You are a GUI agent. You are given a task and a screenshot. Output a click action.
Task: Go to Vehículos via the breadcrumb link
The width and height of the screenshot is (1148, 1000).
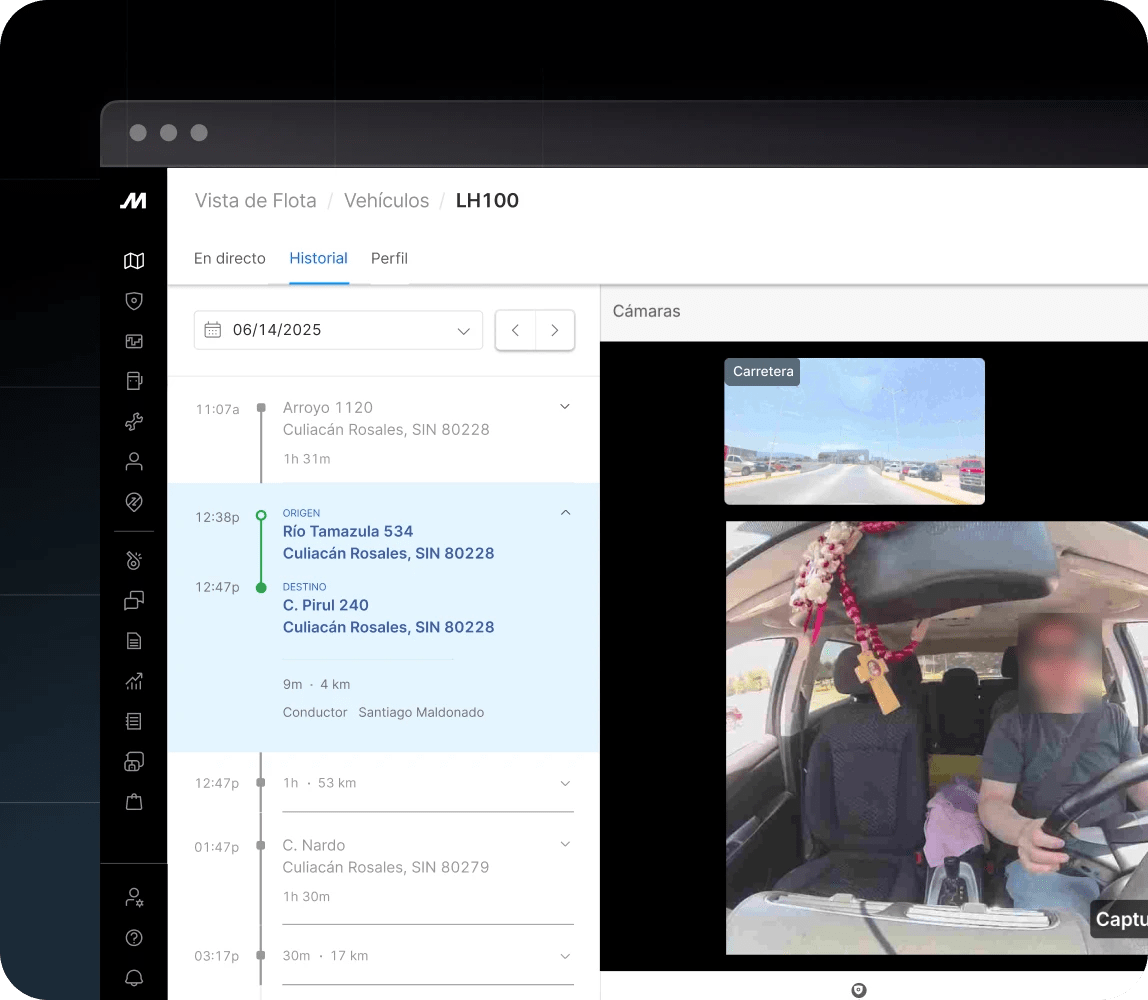pos(386,200)
